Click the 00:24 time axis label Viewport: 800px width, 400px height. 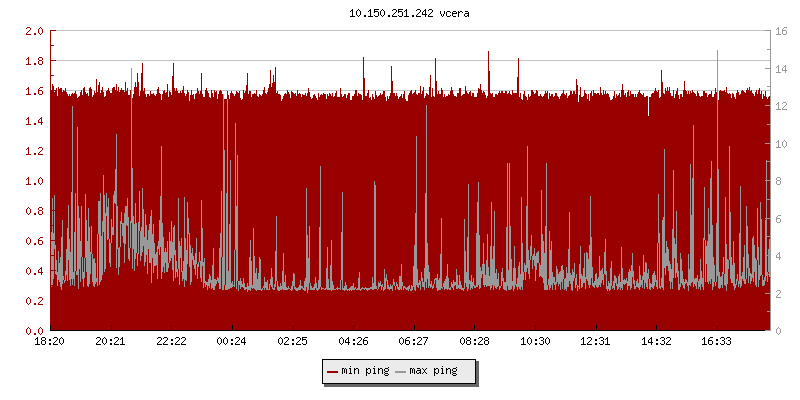(232, 341)
